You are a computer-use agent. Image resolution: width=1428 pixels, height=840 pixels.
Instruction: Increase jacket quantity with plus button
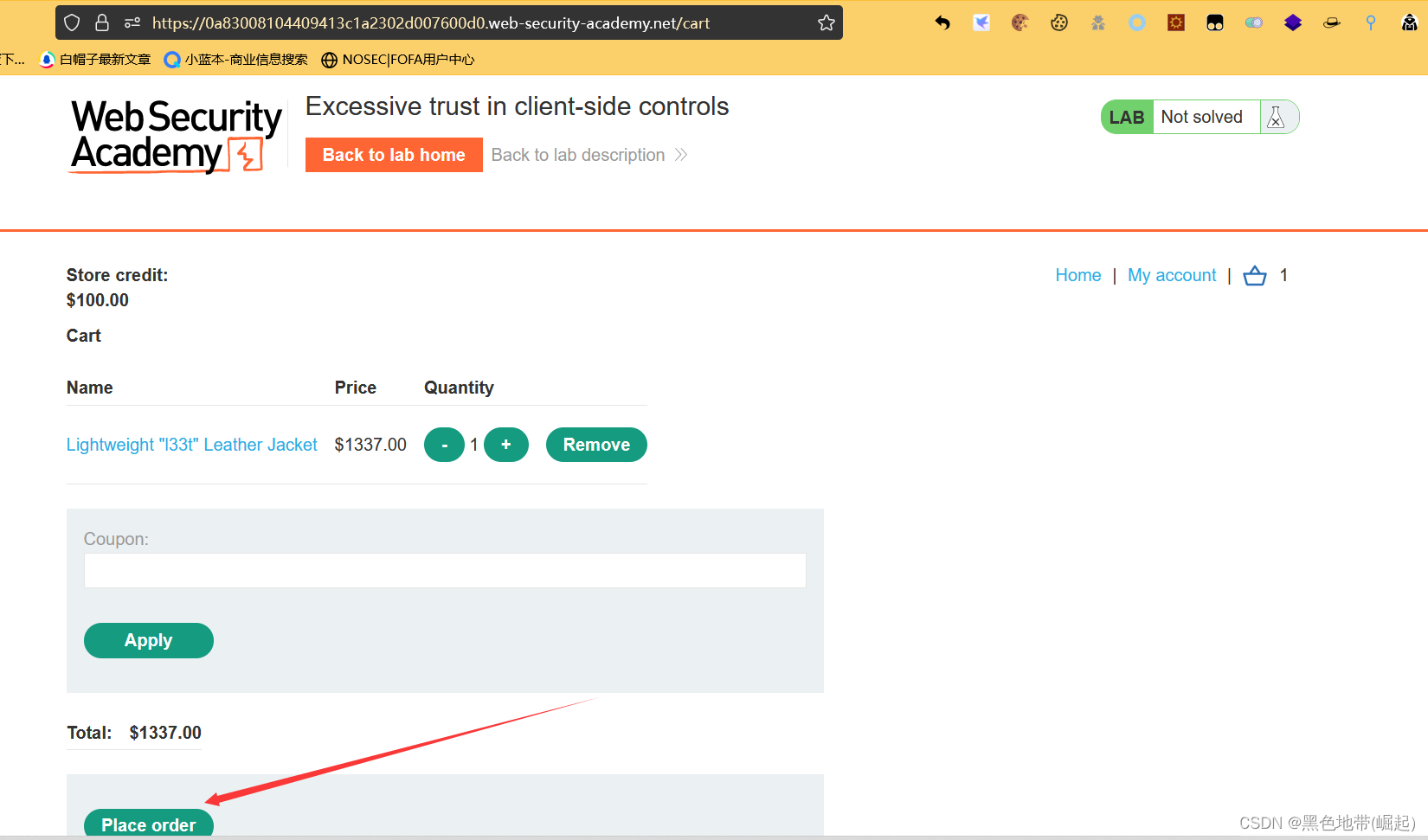(x=506, y=445)
